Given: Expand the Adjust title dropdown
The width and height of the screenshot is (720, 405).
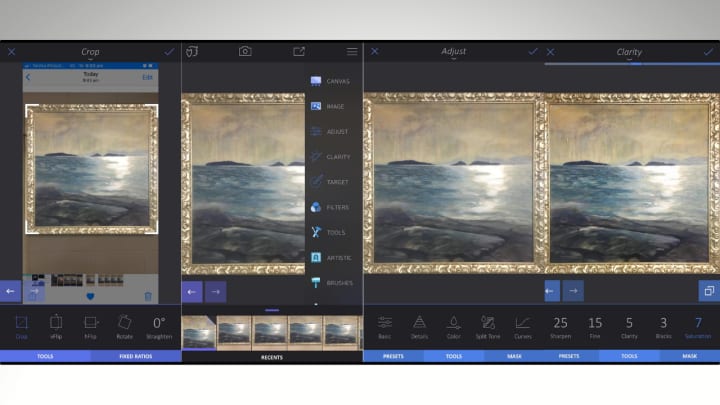Looking at the screenshot, I should [x=454, y=53].
